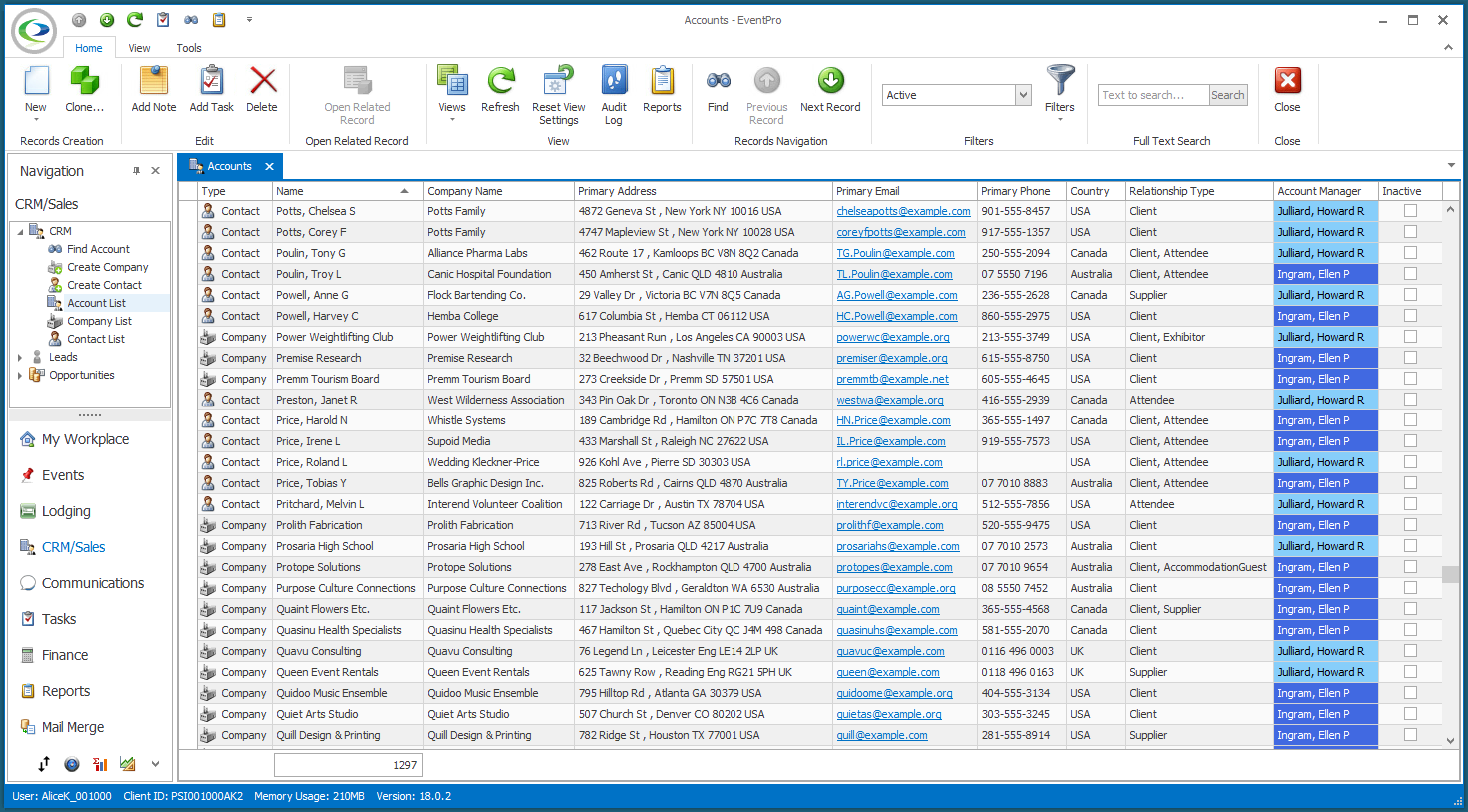Screen dimensions: 1468x812
Task: Show more navigation options with the footer chevron
Action: click(x=155, y=764)
